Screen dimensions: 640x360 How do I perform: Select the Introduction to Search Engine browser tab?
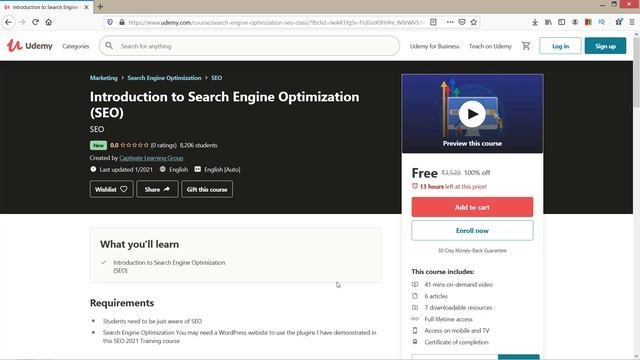click(46, 7)
